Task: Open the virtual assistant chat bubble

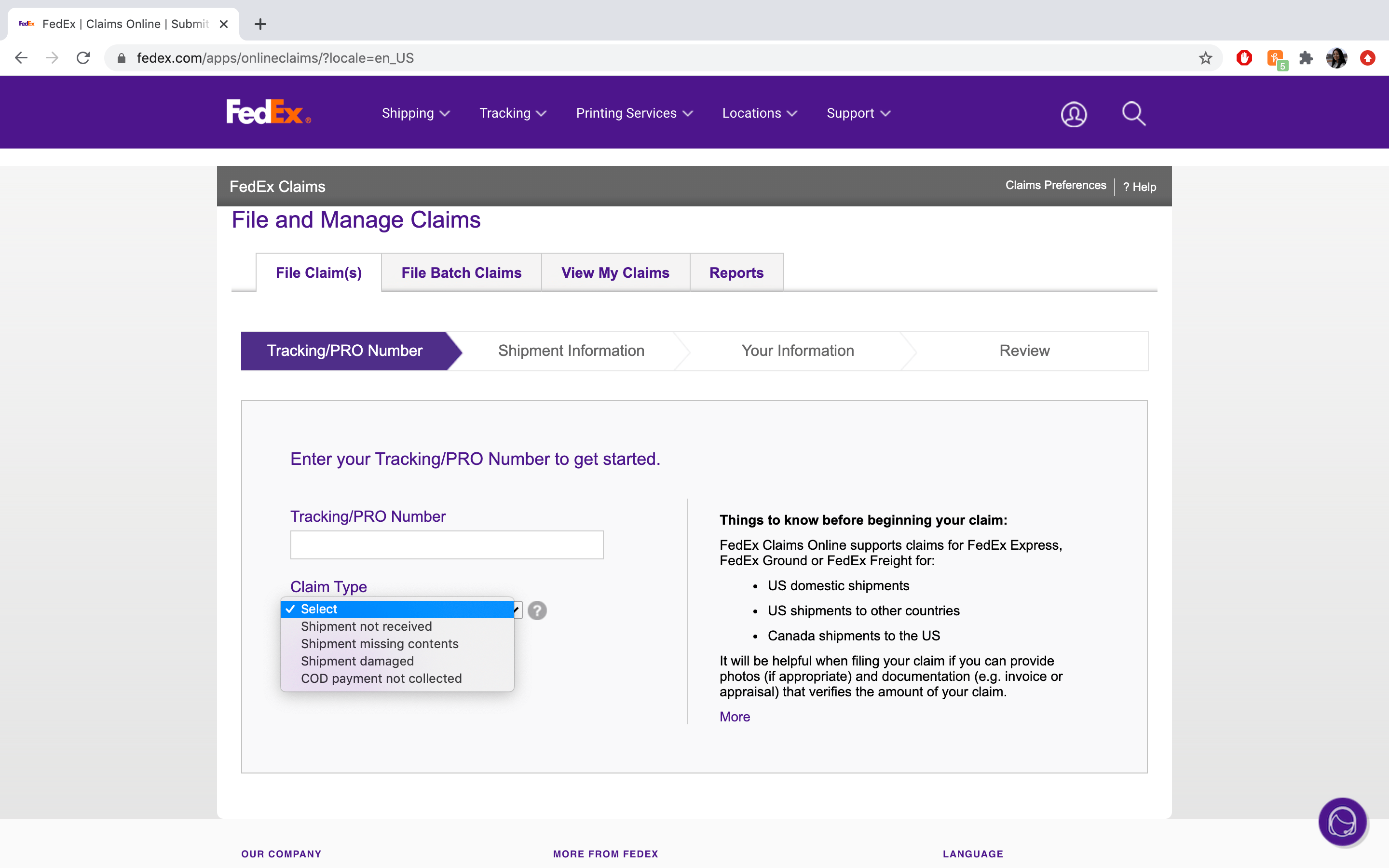Action: coord(1342,822)
